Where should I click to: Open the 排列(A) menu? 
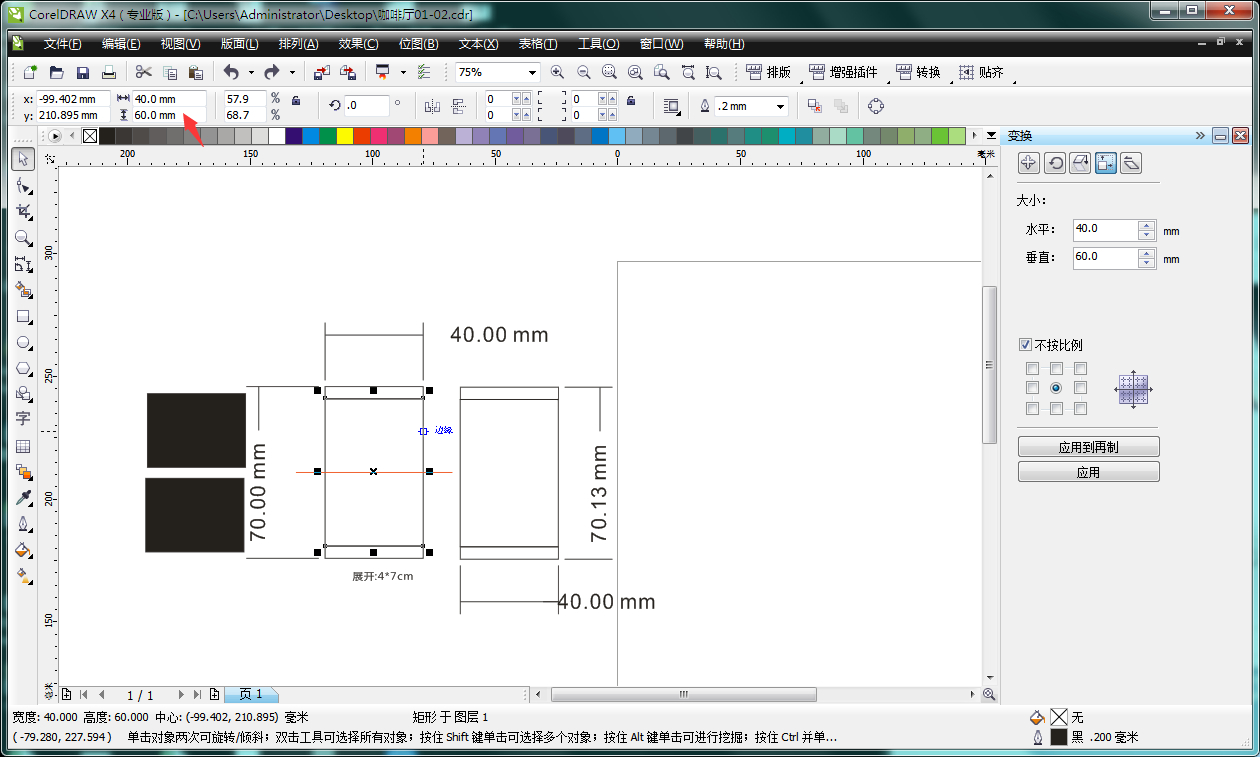[298, 44]
